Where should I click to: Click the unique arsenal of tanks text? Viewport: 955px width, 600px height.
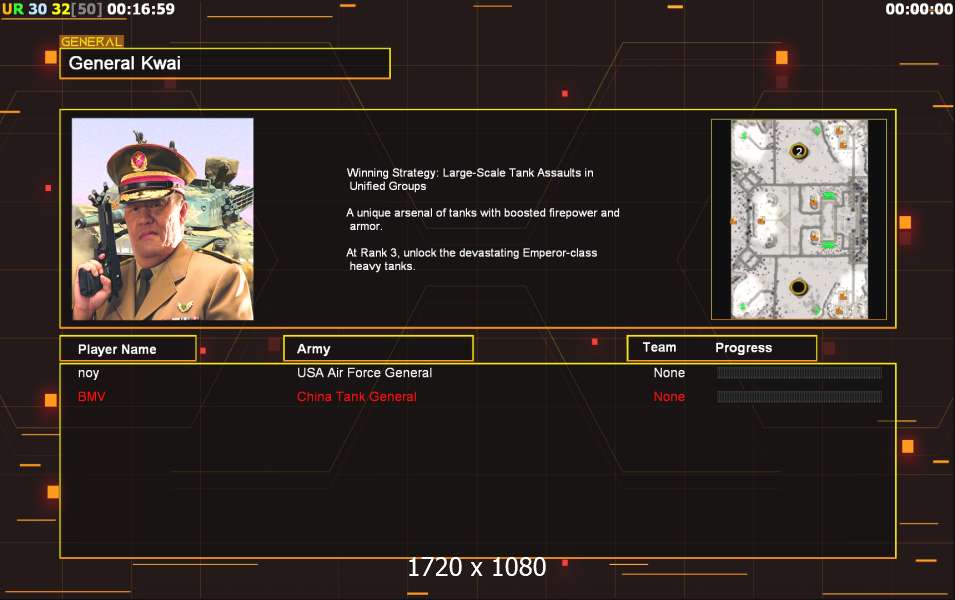[482, 219]
